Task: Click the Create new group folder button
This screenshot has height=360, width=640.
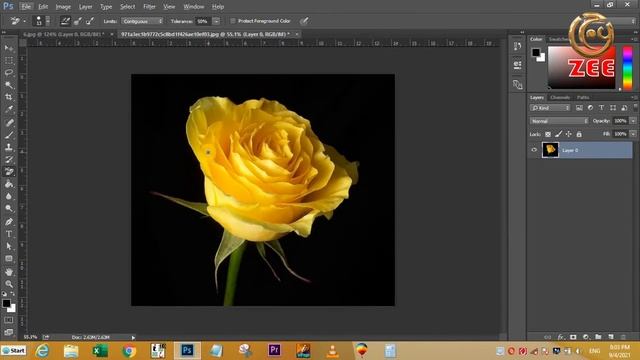Action: point(598,337)
